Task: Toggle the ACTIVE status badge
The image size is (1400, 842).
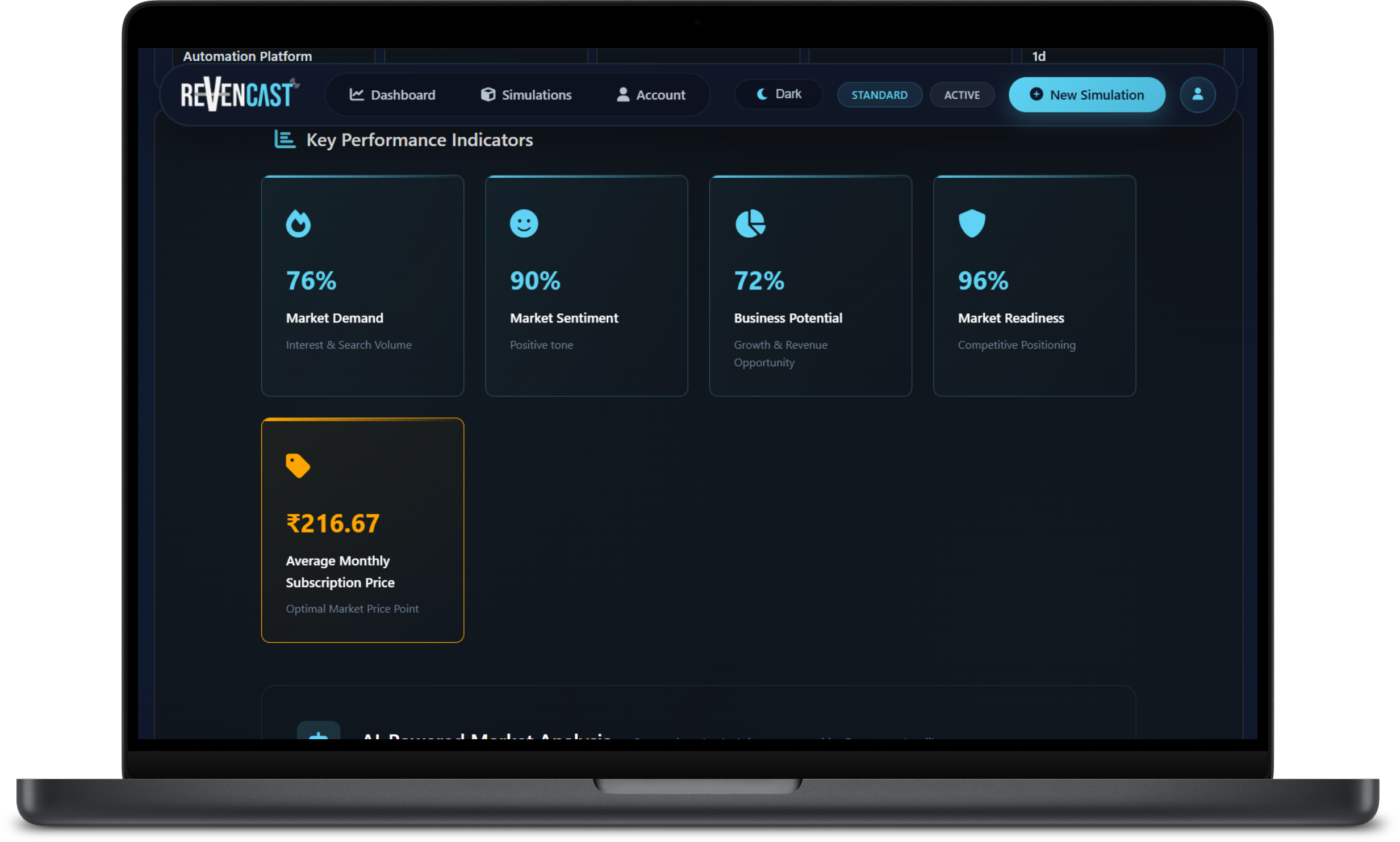Action: pos(962,94)
